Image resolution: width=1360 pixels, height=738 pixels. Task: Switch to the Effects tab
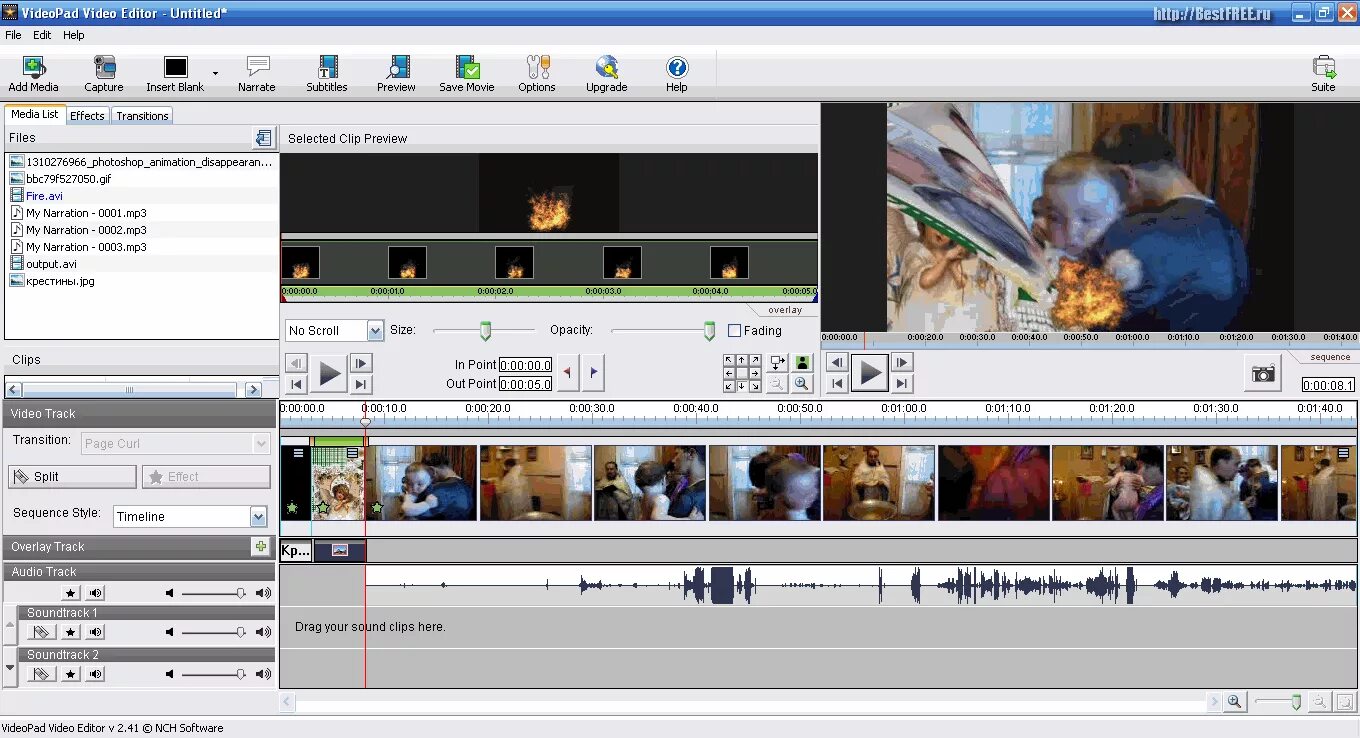(x=87, y=116)
